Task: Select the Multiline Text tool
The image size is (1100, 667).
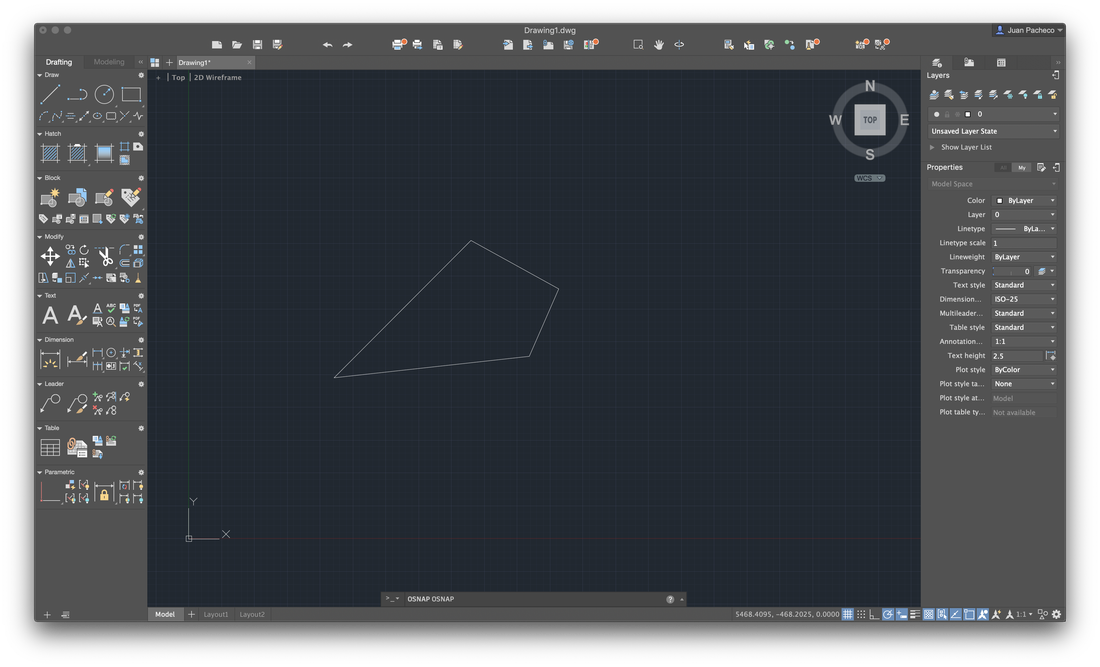Action: pos(50,316)
